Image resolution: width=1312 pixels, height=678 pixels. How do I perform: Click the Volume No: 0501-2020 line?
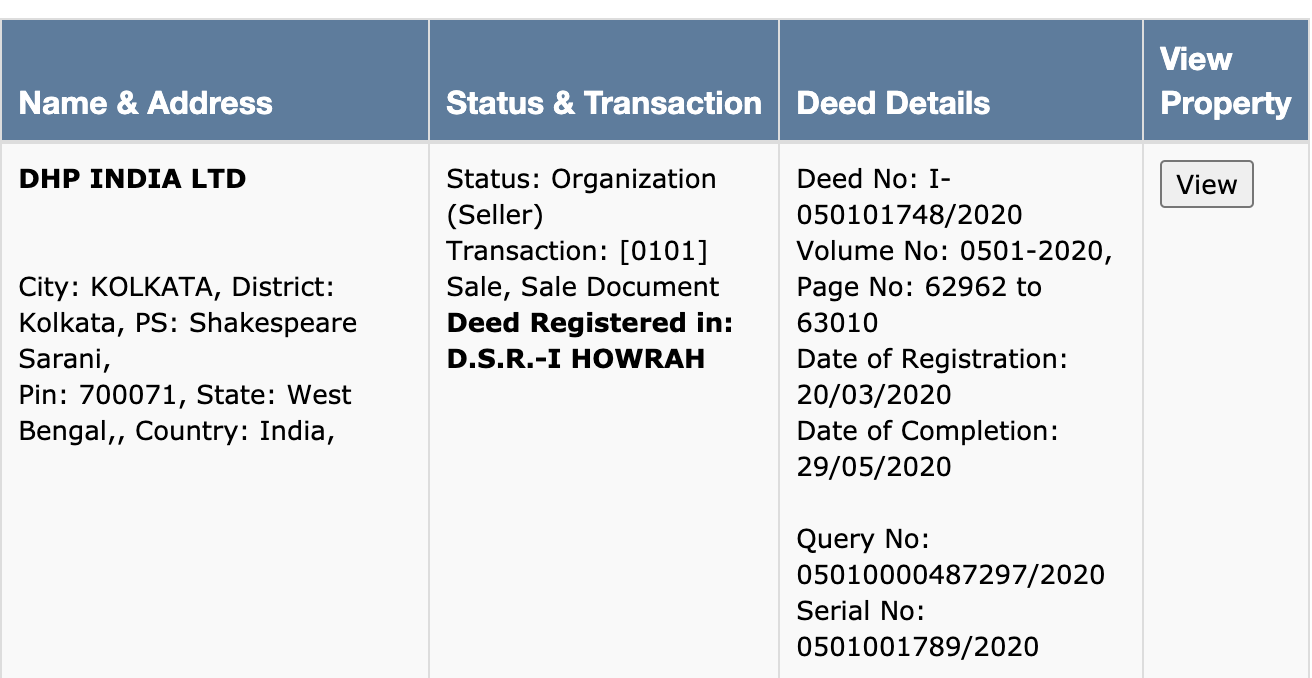953,251
